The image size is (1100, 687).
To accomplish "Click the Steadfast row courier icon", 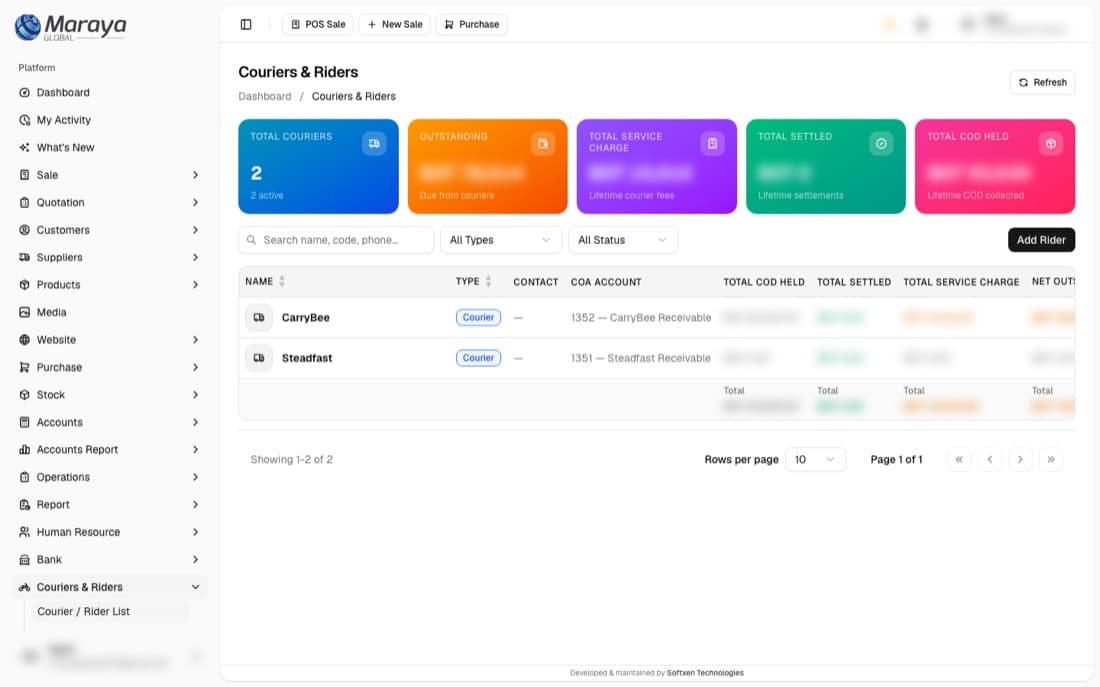I will pyautogui.click(x=259, y=358).
